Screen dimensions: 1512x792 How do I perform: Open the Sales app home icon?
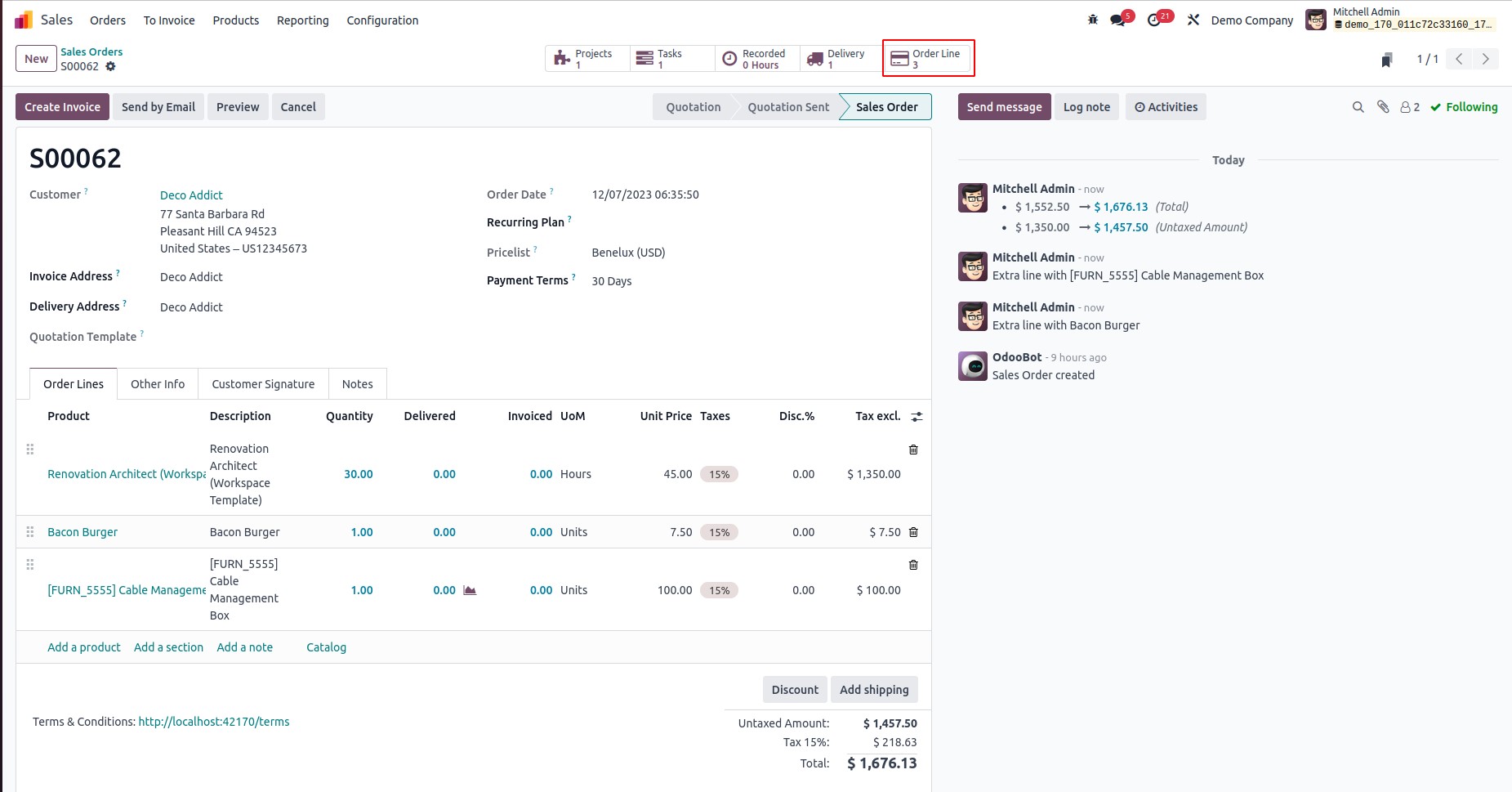click(24, 20)
